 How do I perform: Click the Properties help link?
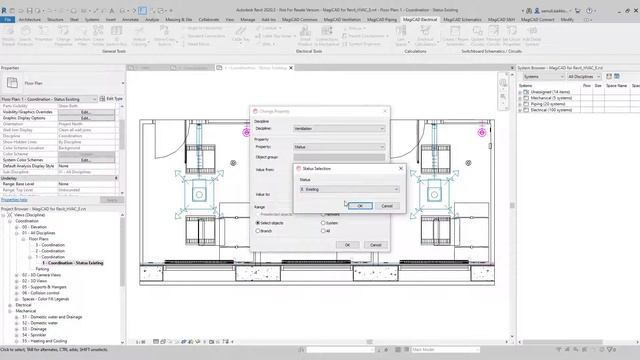14,200
